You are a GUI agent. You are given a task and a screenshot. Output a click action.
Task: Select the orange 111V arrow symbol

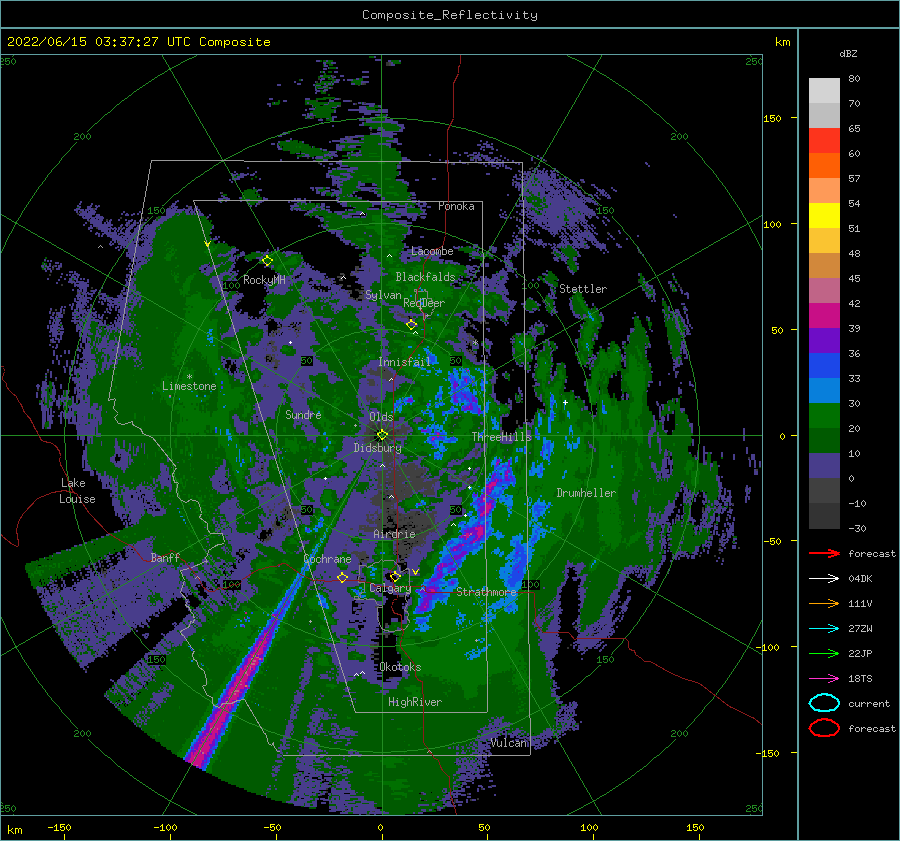click(824, 603)
